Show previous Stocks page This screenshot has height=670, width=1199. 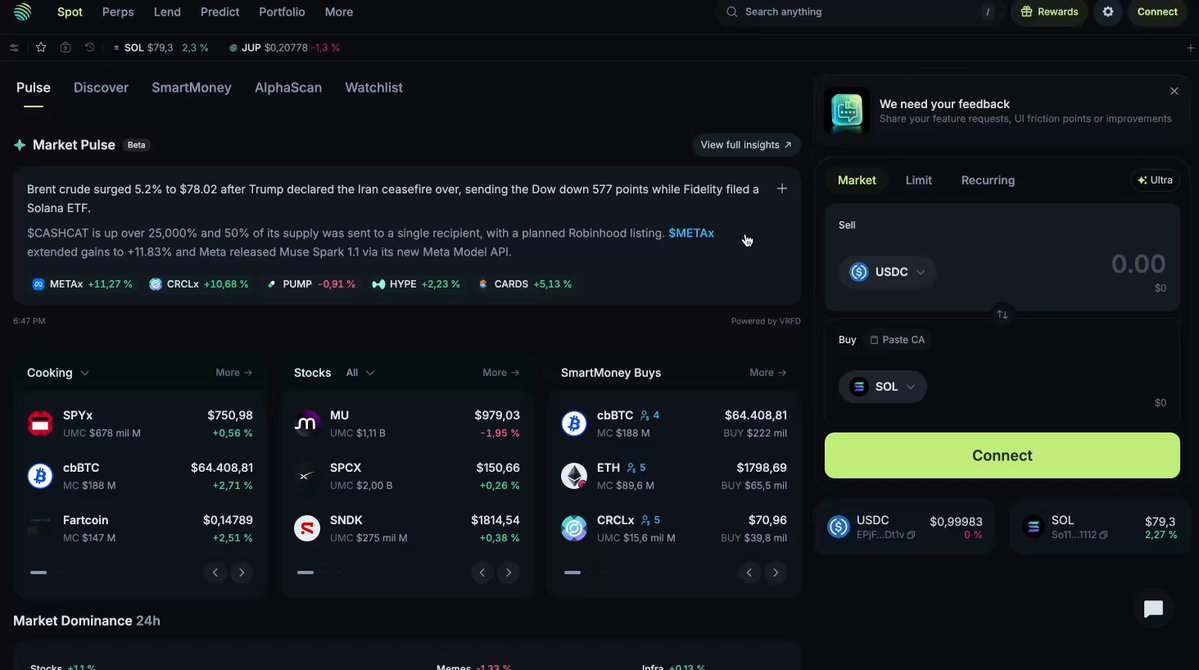tap(482, 572)
